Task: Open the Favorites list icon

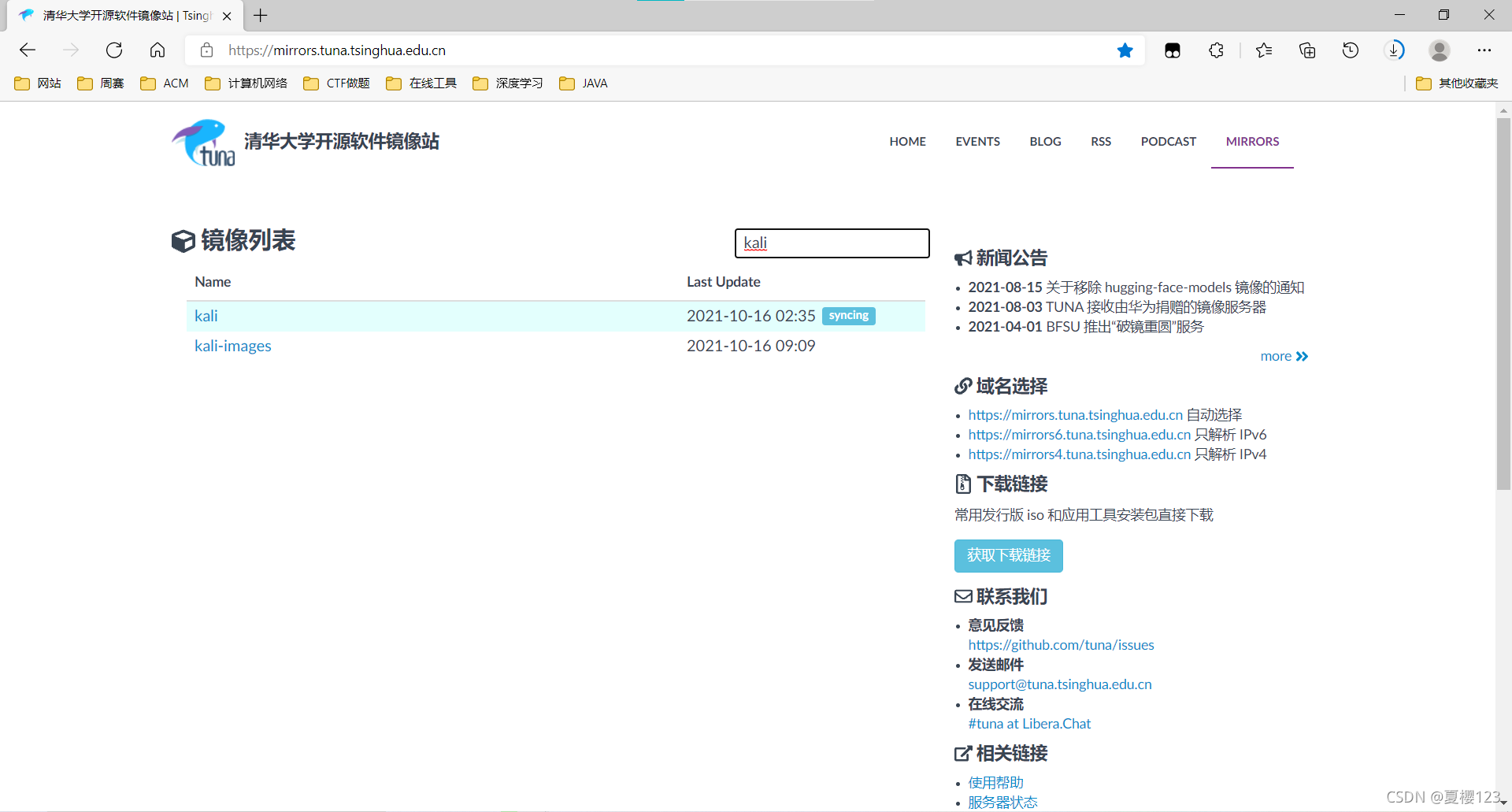Action: tap(1264, 50)
